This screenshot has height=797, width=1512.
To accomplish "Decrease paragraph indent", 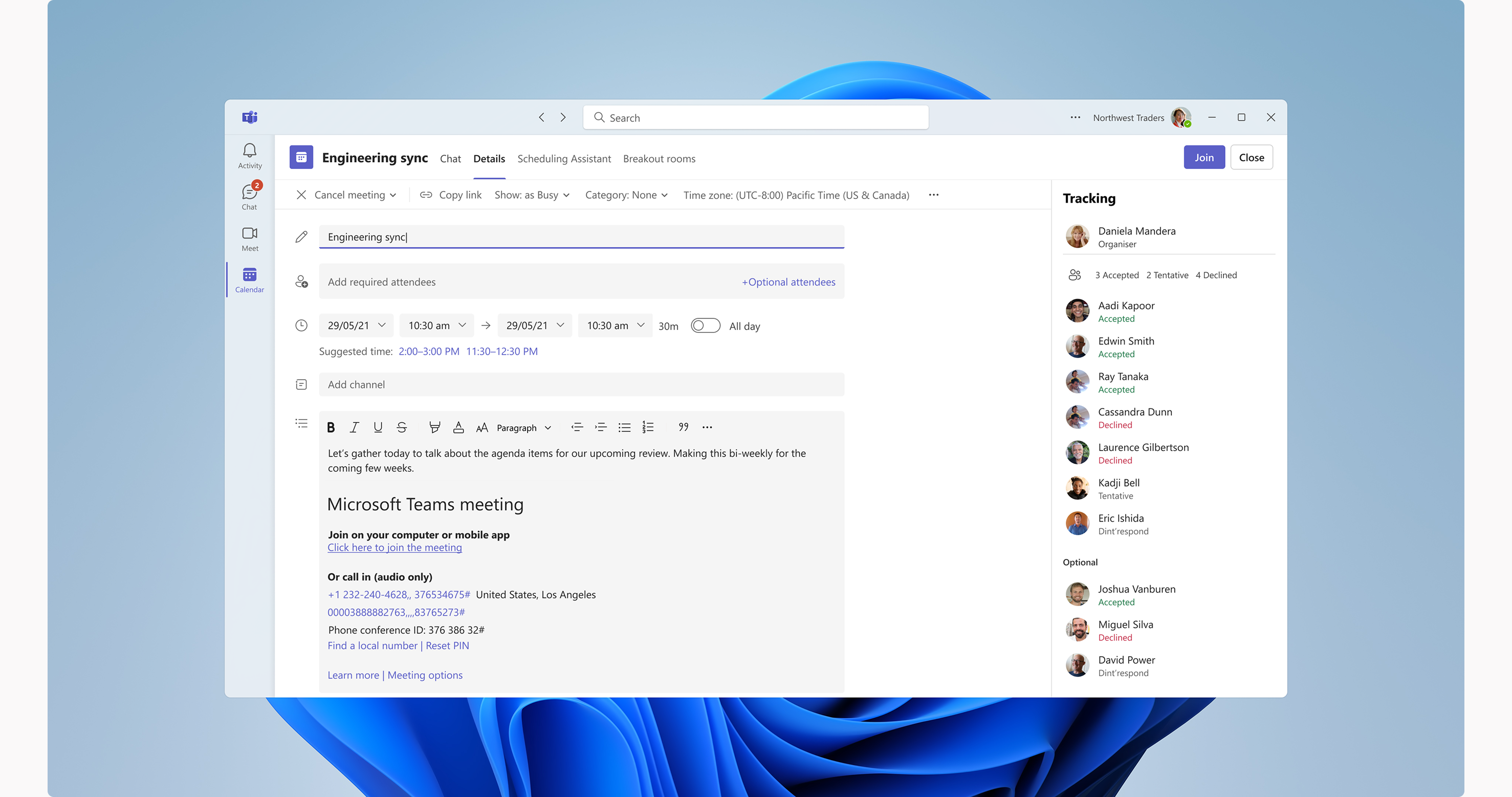I will [577, 427].
